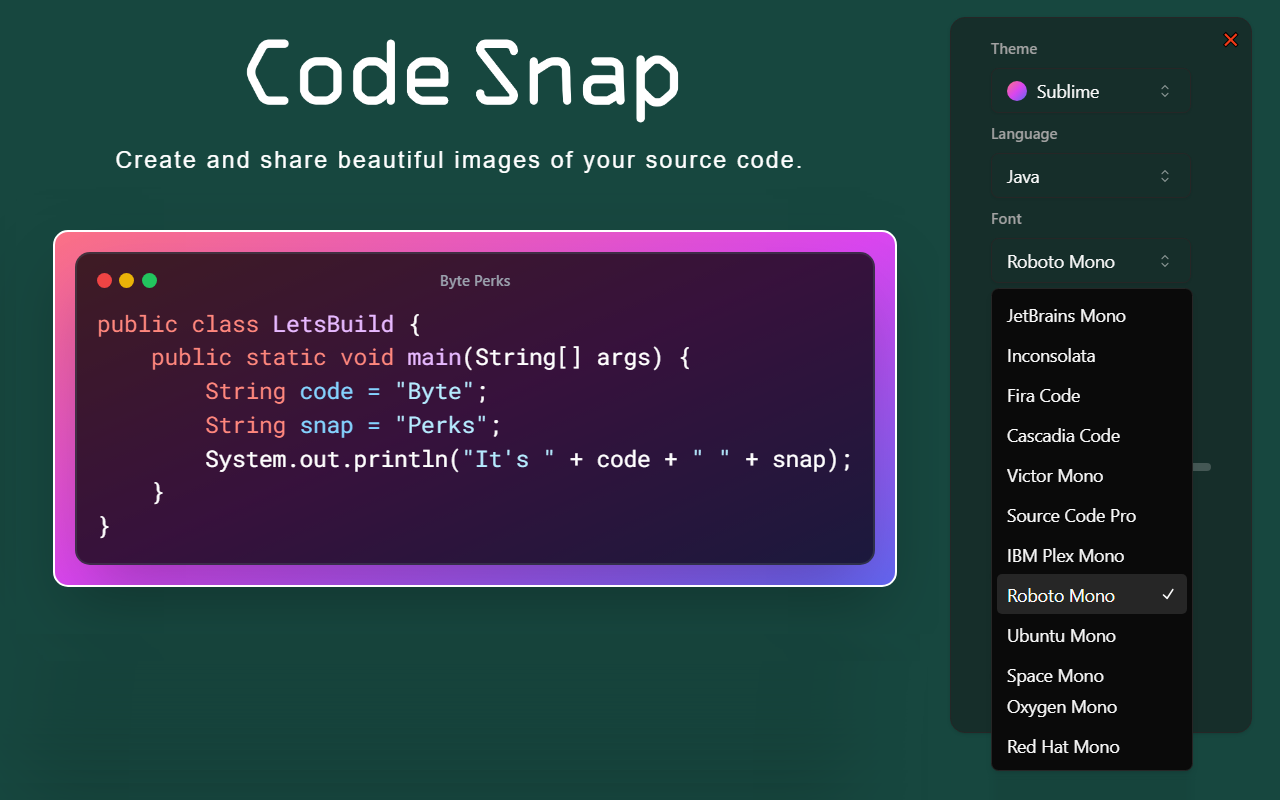Pick Source Code Pro font
Image resolution: width=1280 pixels, height=800 pixels.
[1092, 515]
